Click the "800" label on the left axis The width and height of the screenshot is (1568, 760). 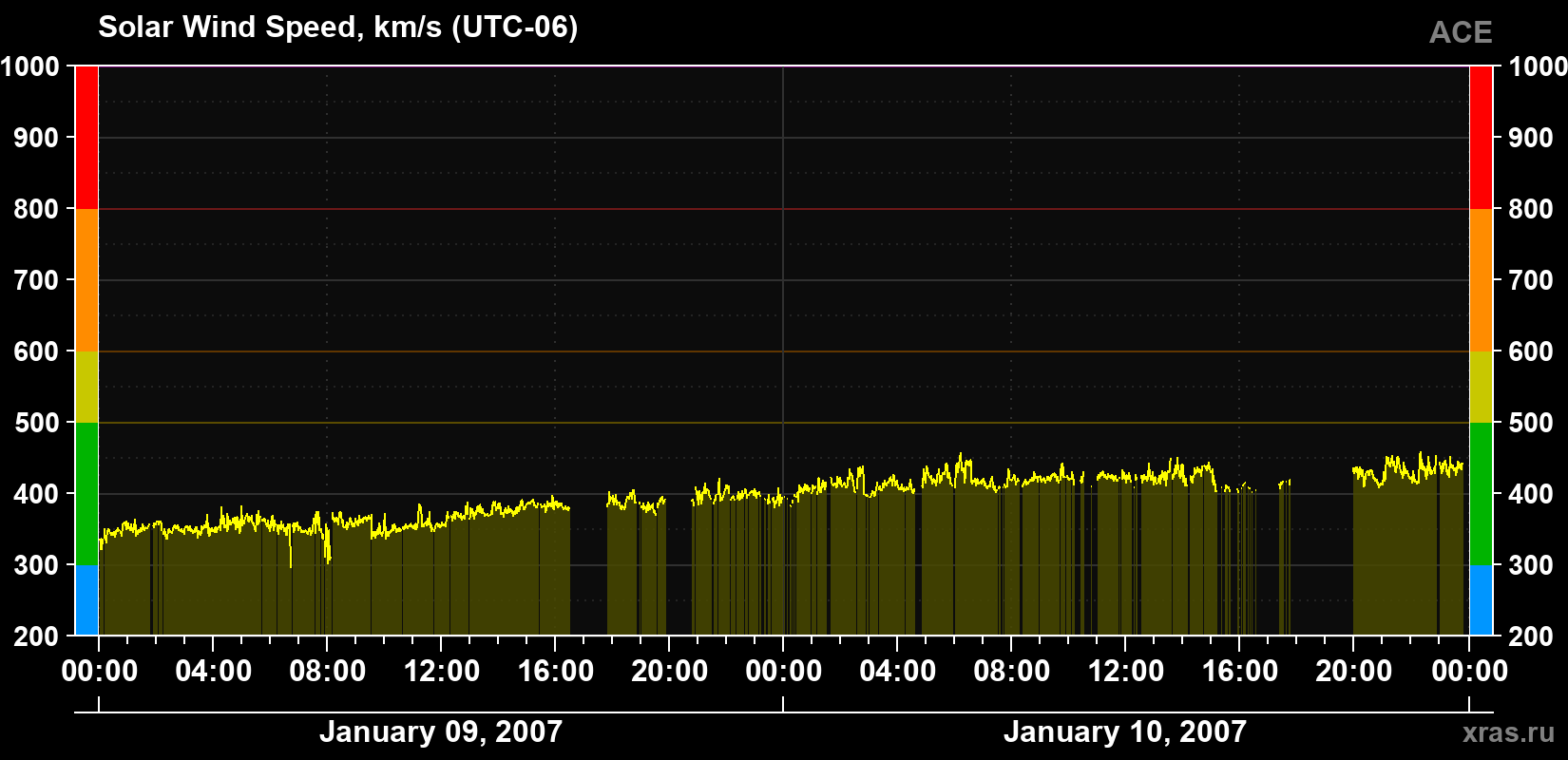[x=37, y=209]
